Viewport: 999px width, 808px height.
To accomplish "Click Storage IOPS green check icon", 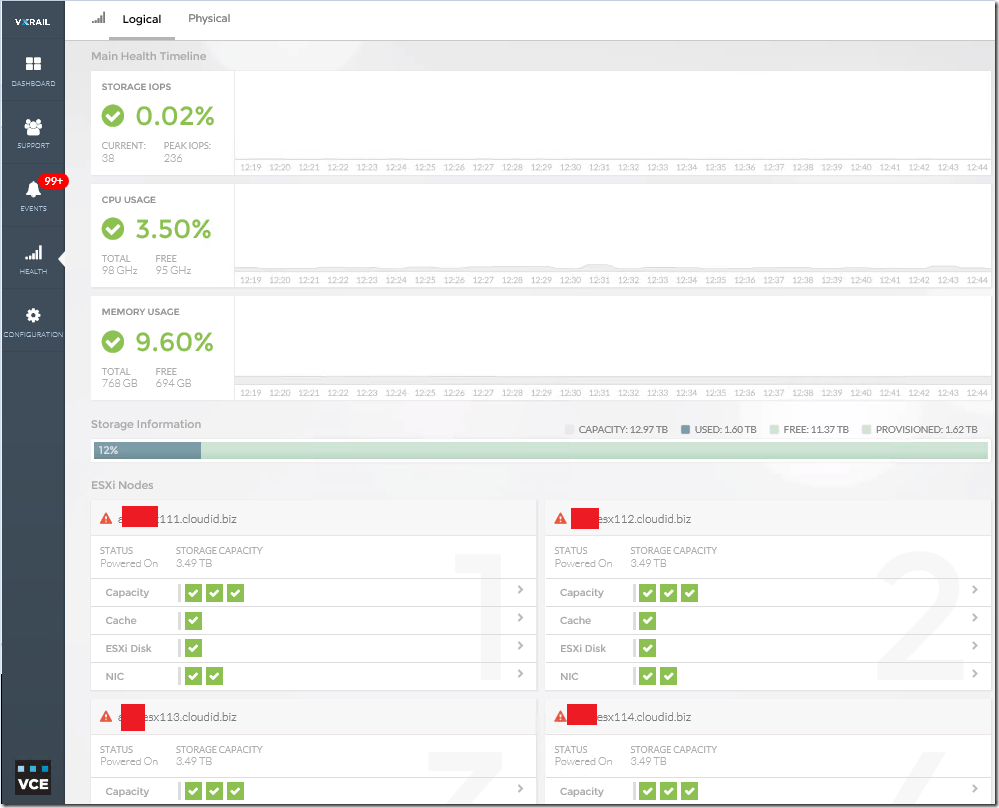I will pos(113,115).
